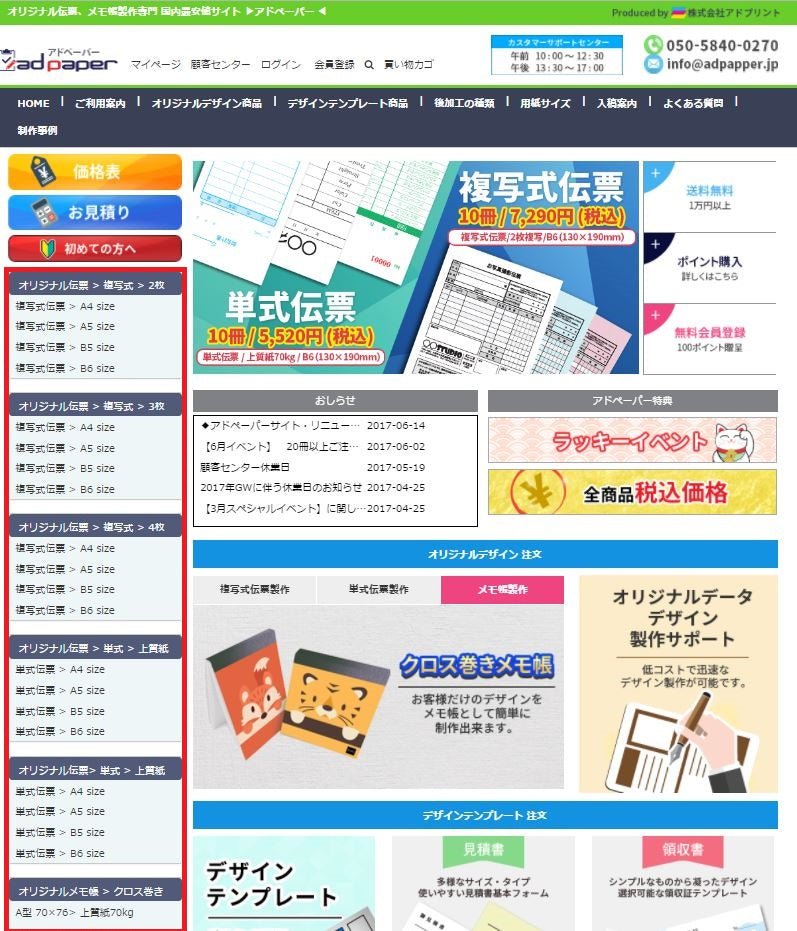Click 会員登録 link

click(334, 64)
